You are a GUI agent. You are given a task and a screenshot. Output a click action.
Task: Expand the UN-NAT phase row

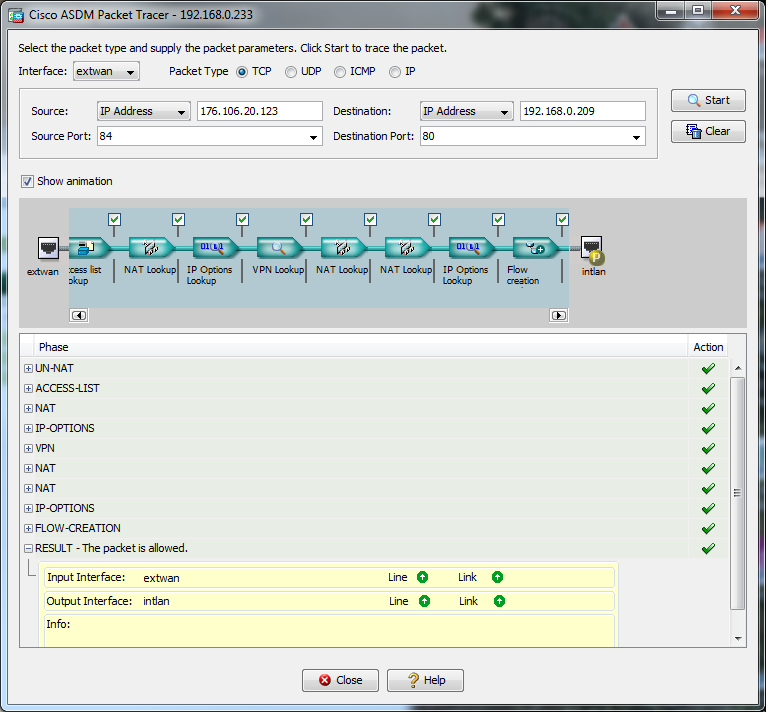coord(28,368)
